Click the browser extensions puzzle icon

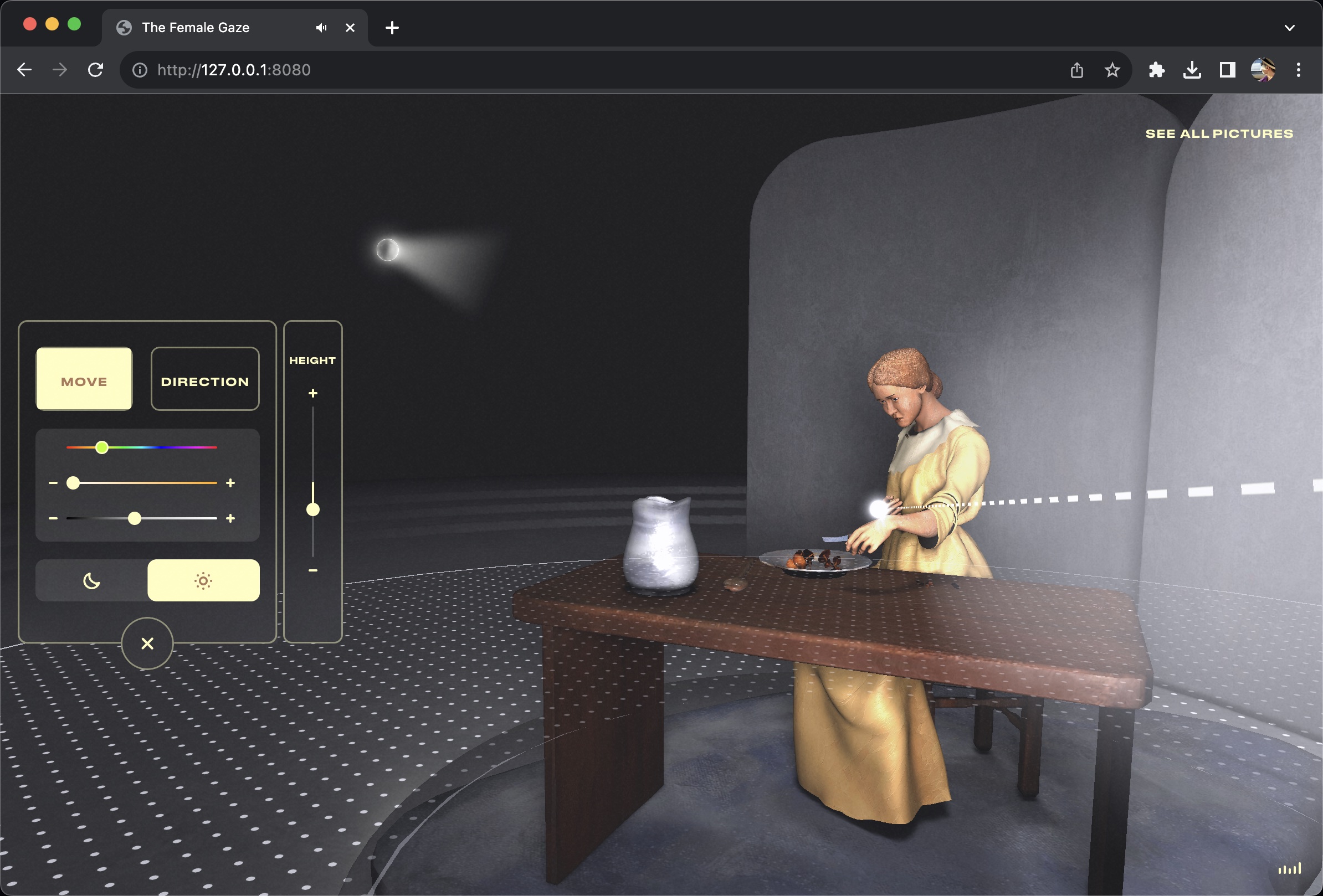[1156, 70]
